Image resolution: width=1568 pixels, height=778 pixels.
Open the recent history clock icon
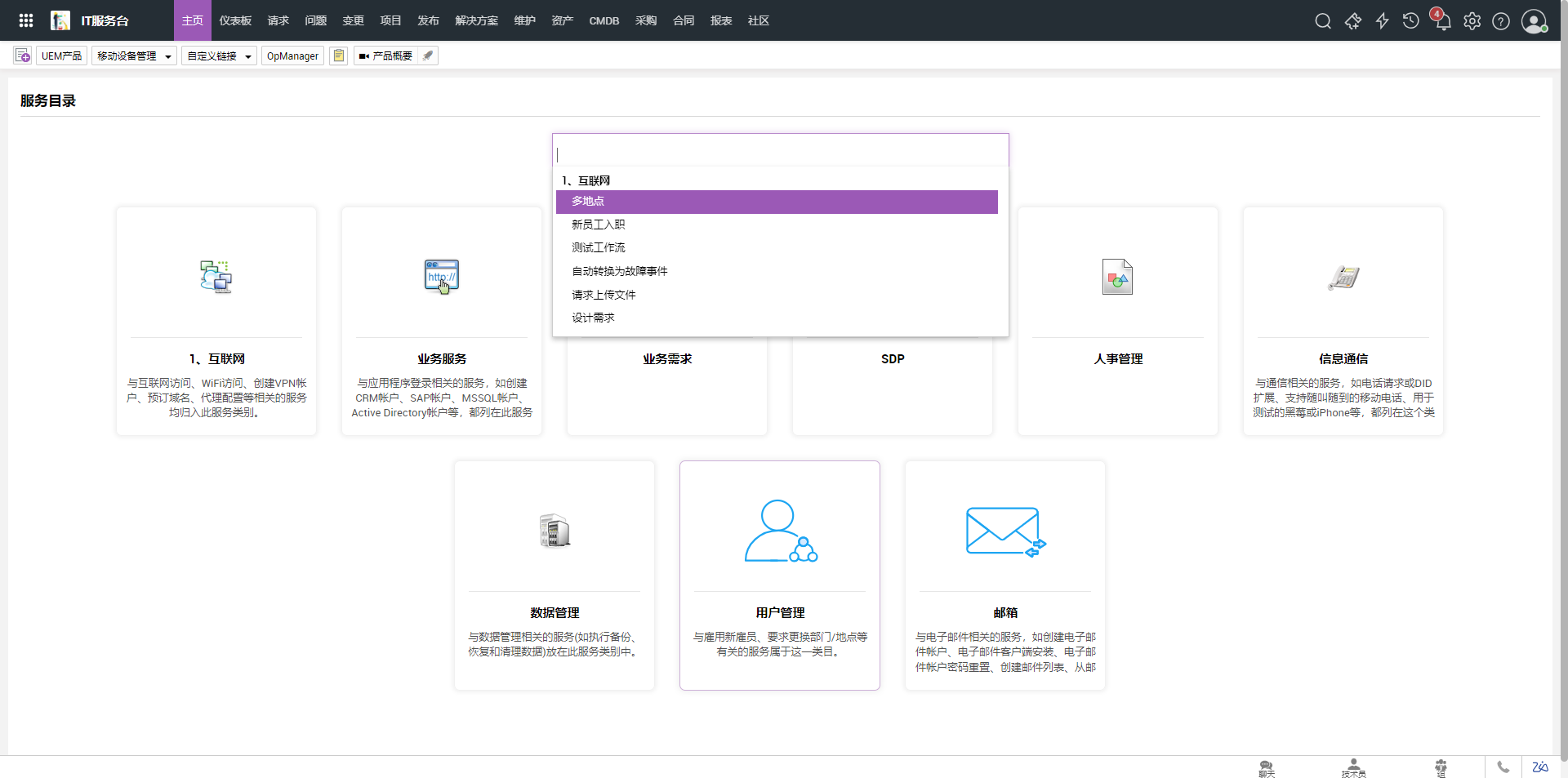[1410, 21]
